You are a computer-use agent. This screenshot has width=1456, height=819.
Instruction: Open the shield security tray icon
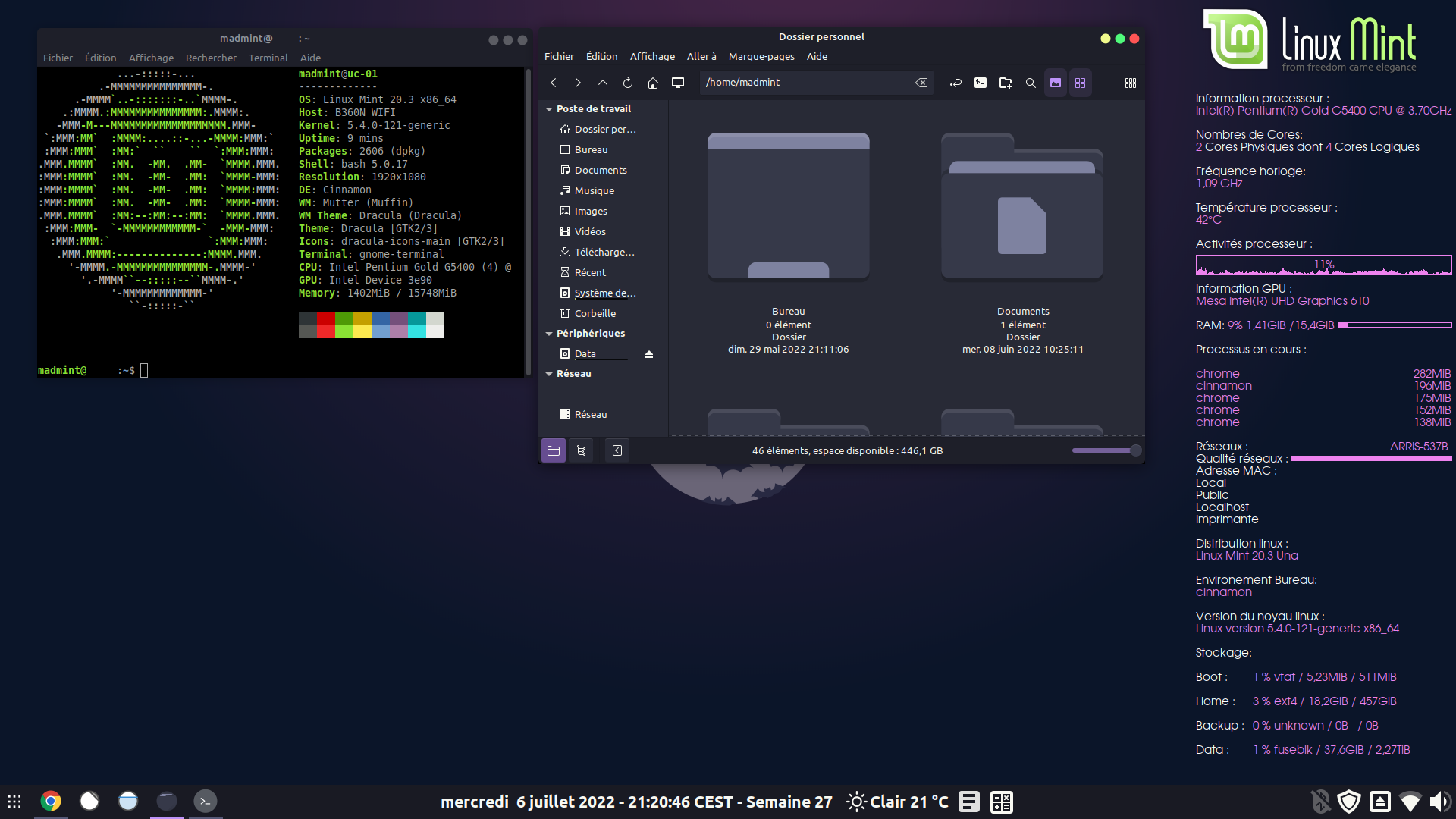(1350, 802)
